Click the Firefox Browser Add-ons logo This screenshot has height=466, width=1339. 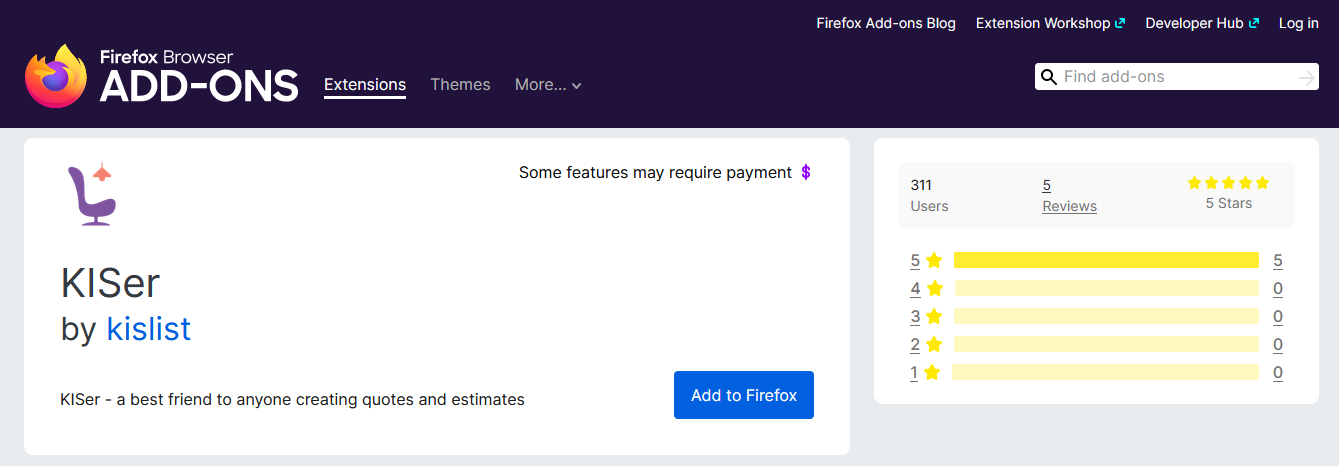click(x=162, y=76)
